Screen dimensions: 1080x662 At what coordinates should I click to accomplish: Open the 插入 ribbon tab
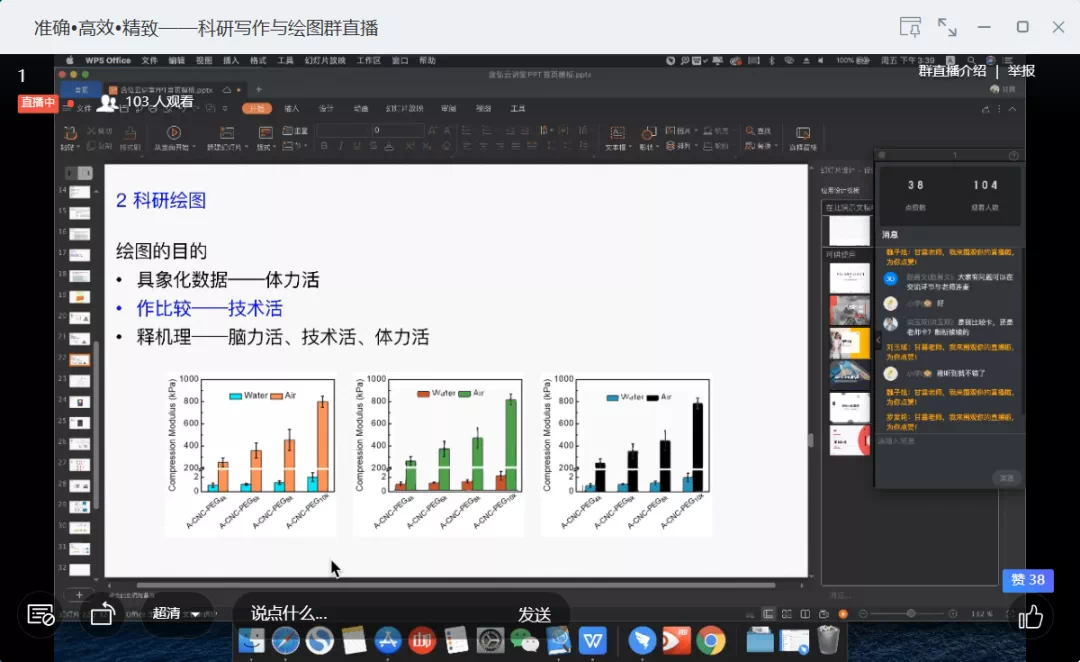pyautogui.click(x=292, y=108)
